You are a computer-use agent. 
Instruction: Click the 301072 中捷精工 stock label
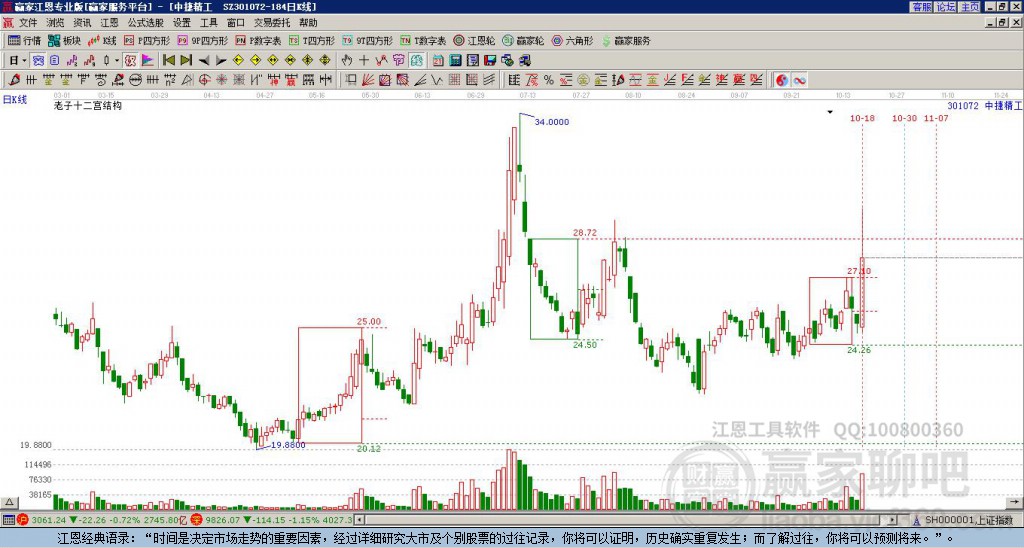pos(984,106)
